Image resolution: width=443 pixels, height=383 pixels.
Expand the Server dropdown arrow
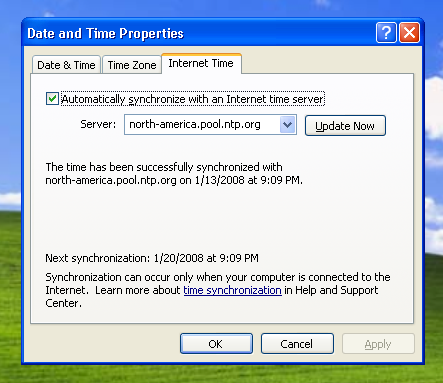coord(287,125)
